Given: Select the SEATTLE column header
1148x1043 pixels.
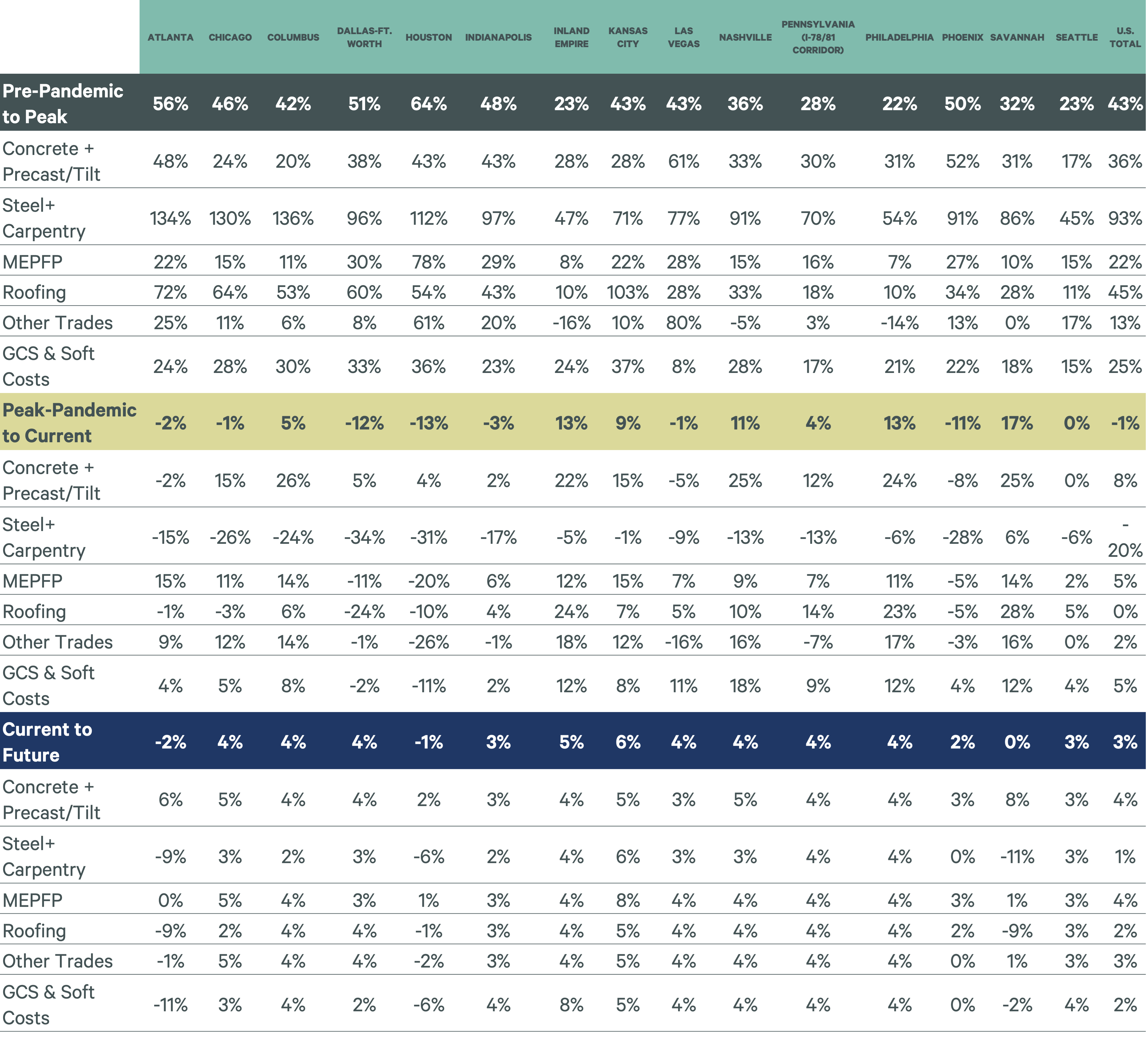Looking at the screenshot, I should click(x=1076, y=37).
